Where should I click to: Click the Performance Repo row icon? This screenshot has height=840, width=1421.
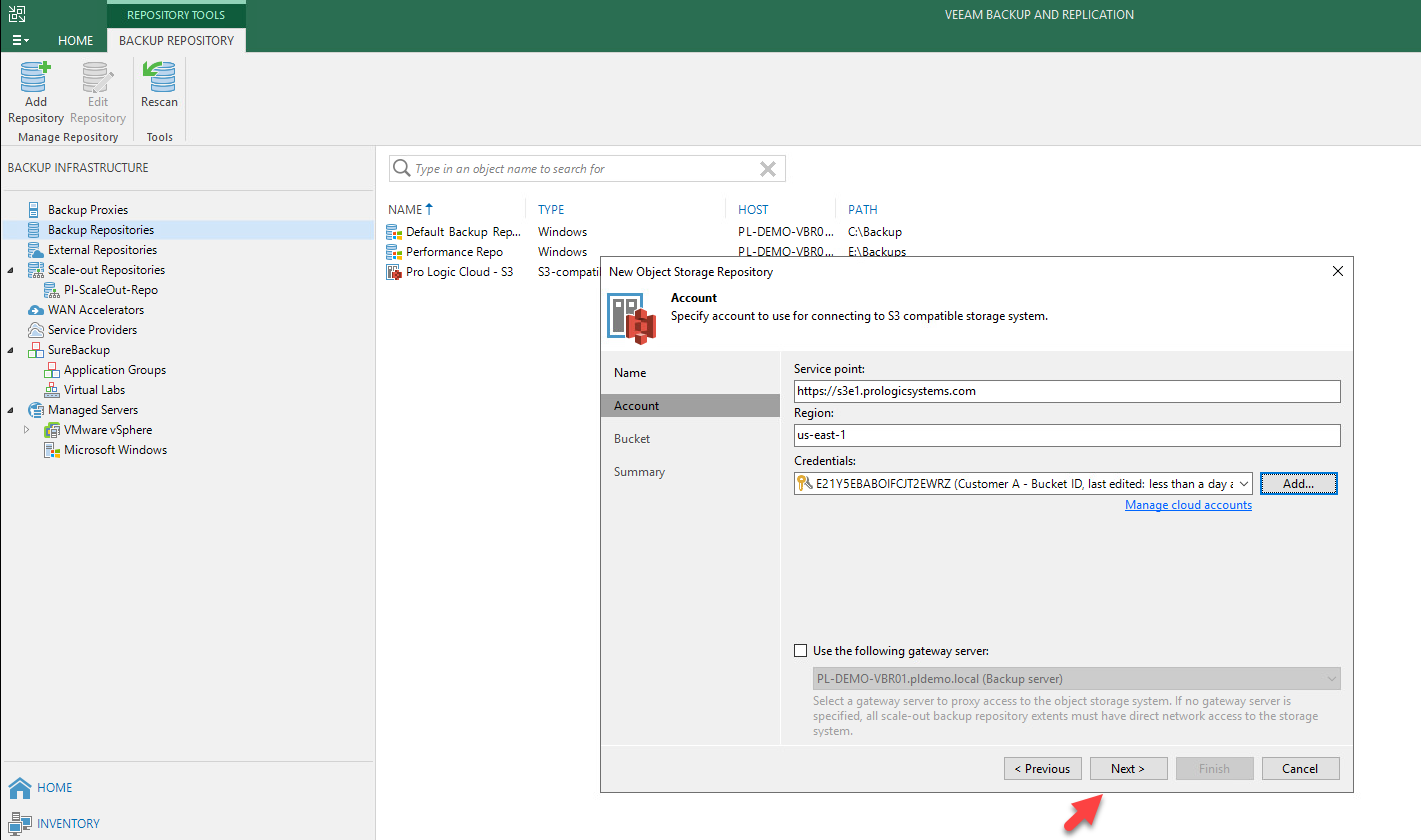394,252
